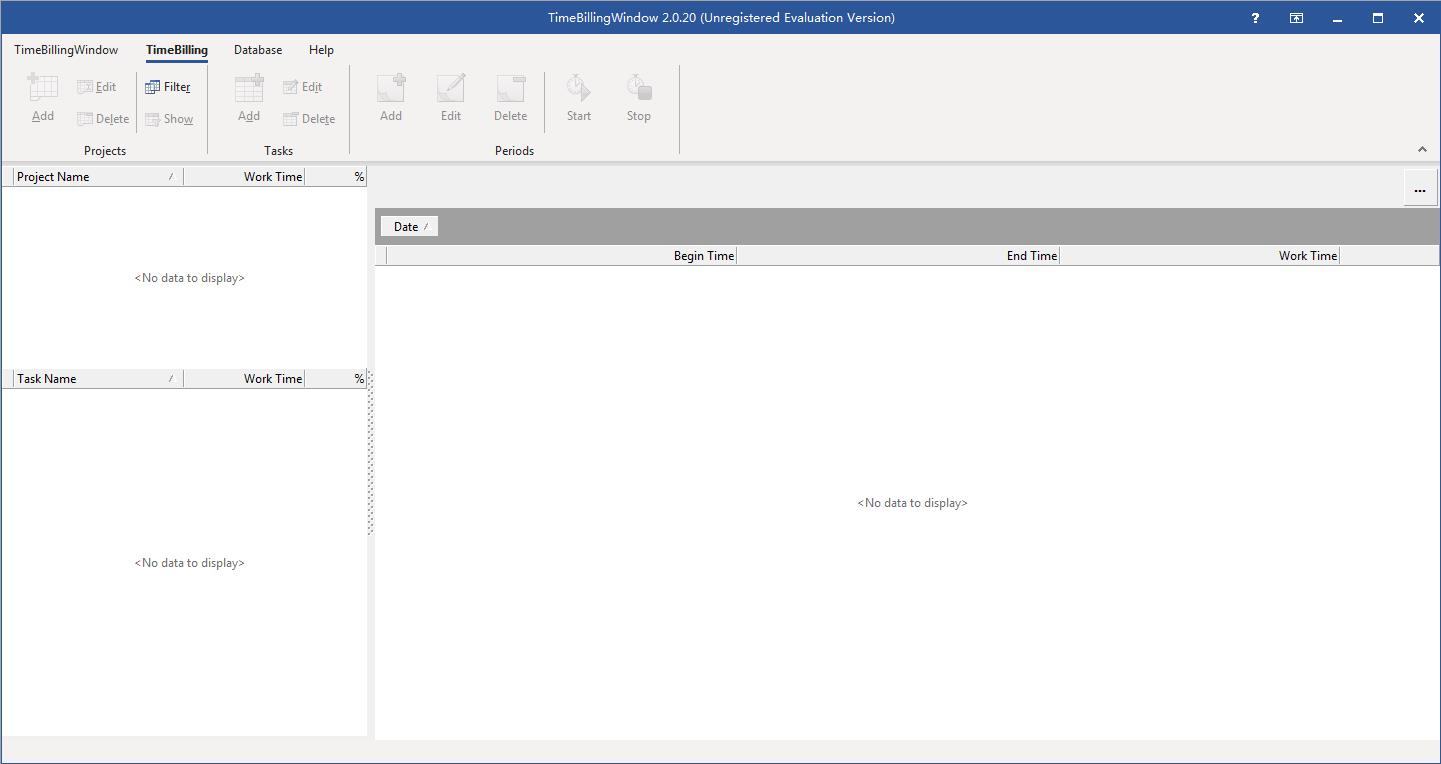The height and width of the screenshot is (764, 1441).
Task: Switch to the Database tab
Action: tap(258, 50)
